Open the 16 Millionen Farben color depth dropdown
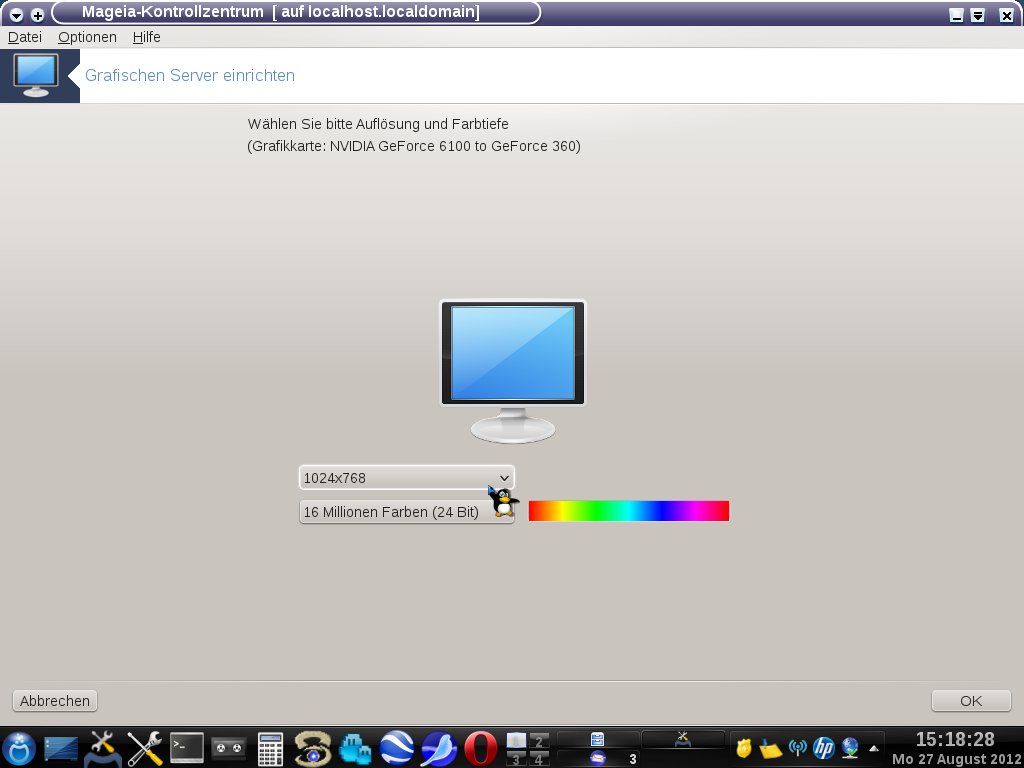 [407, 512]
